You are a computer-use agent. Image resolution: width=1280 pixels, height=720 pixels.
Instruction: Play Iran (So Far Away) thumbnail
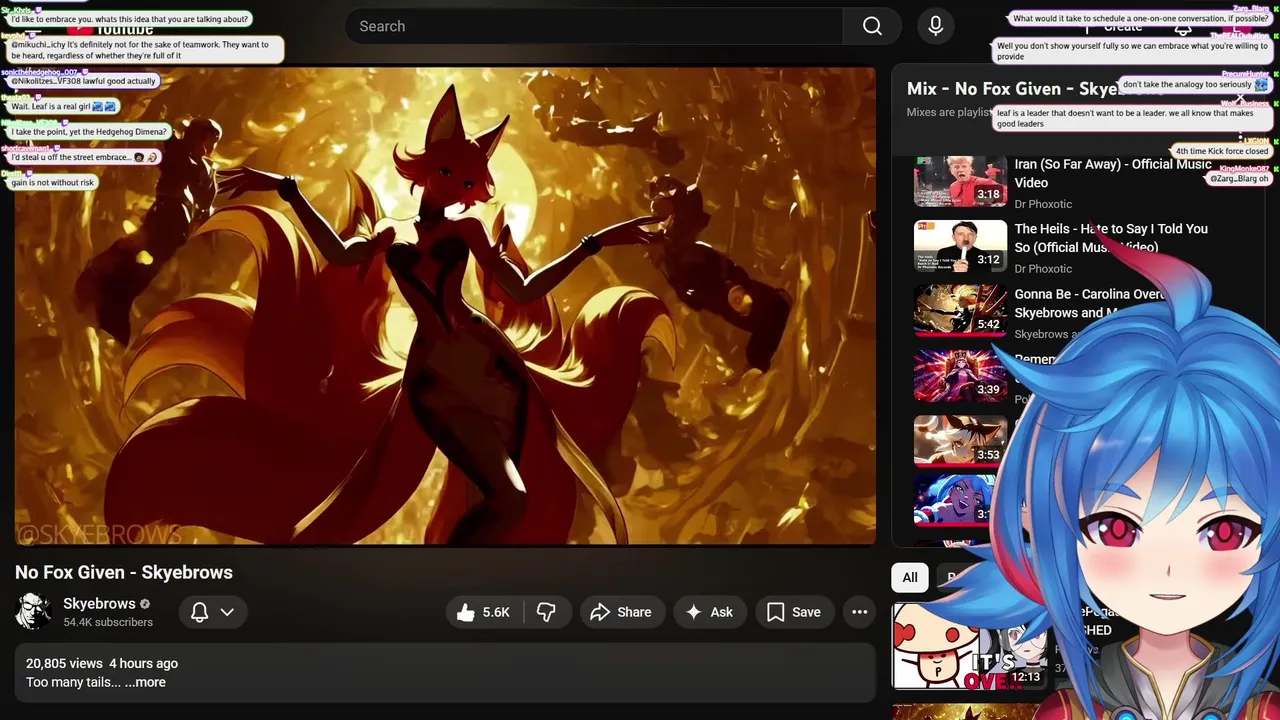[x=960, y=181]
